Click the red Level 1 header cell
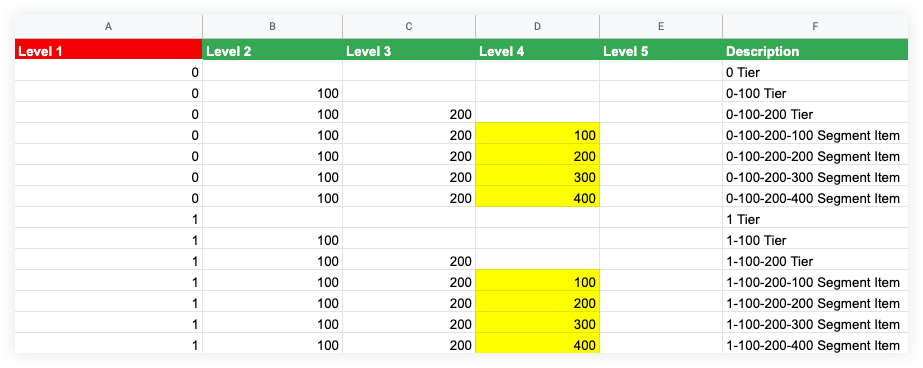This screenshot has width=923, height=368. [x=108, y=49]
